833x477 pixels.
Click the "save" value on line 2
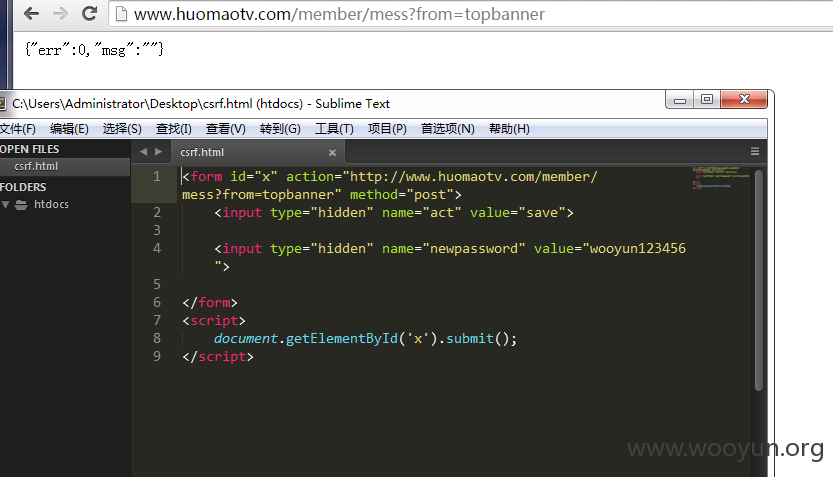(x=542, y=212)
